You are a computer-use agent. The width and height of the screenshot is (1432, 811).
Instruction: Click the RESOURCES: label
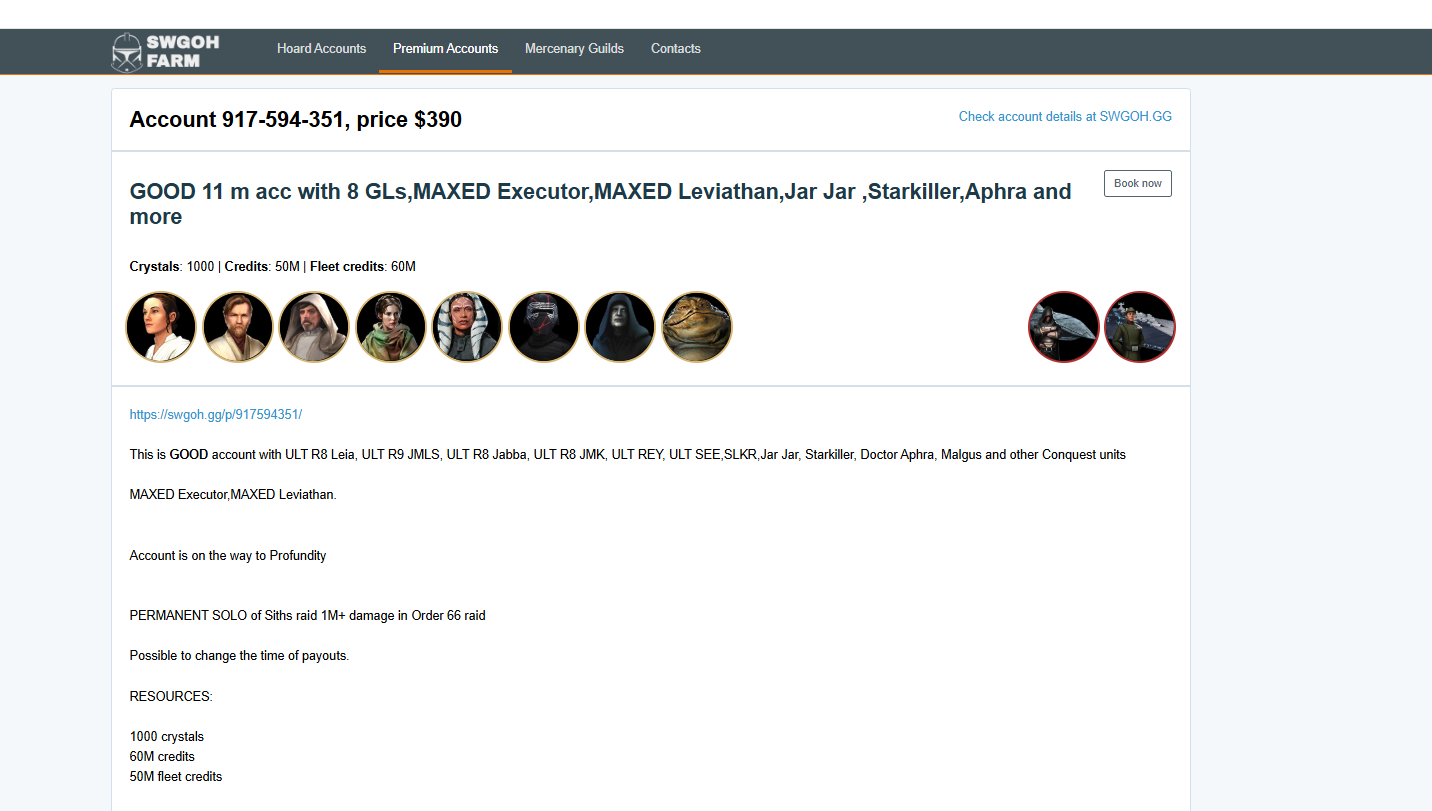[x=171, y=696]
